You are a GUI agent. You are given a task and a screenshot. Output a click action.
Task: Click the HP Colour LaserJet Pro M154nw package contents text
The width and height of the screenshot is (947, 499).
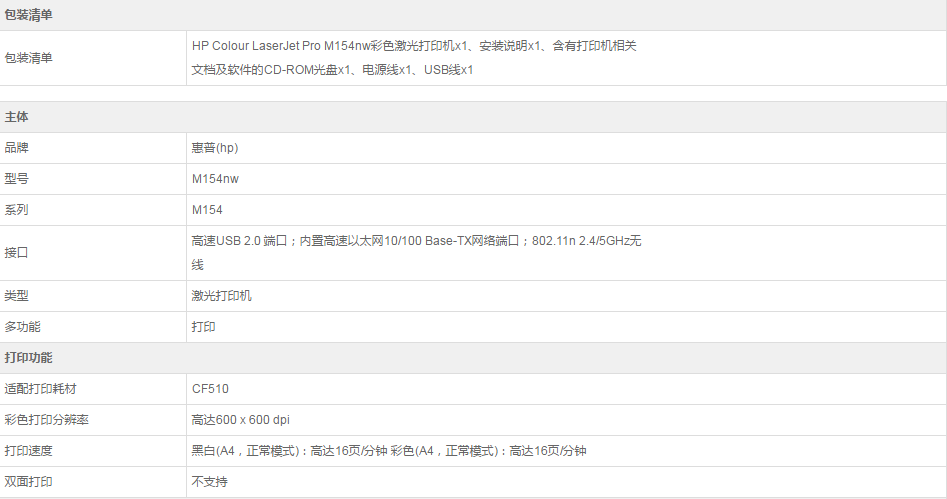tap(414, 58)
